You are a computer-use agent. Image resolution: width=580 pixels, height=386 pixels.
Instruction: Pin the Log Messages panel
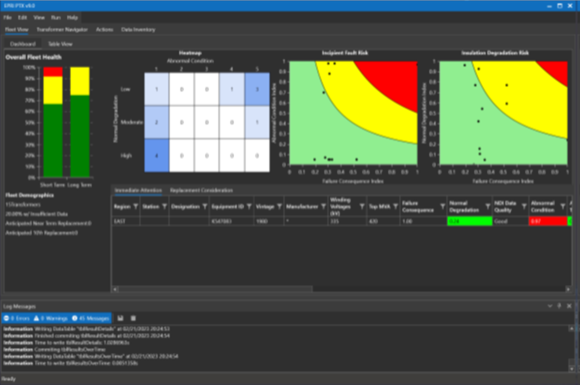tap(559, 306)
